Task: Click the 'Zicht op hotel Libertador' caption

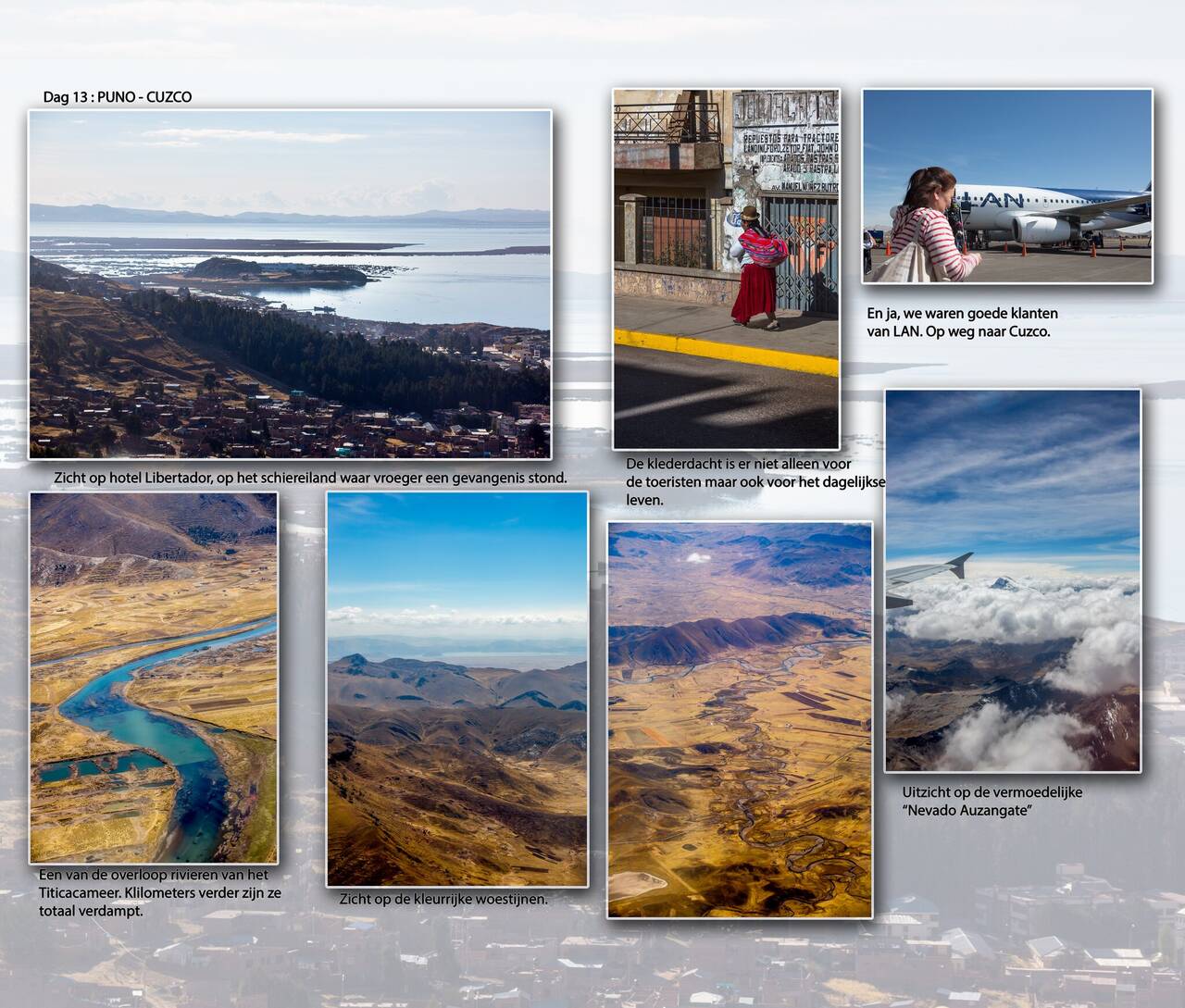Action: tap(310, 478)
